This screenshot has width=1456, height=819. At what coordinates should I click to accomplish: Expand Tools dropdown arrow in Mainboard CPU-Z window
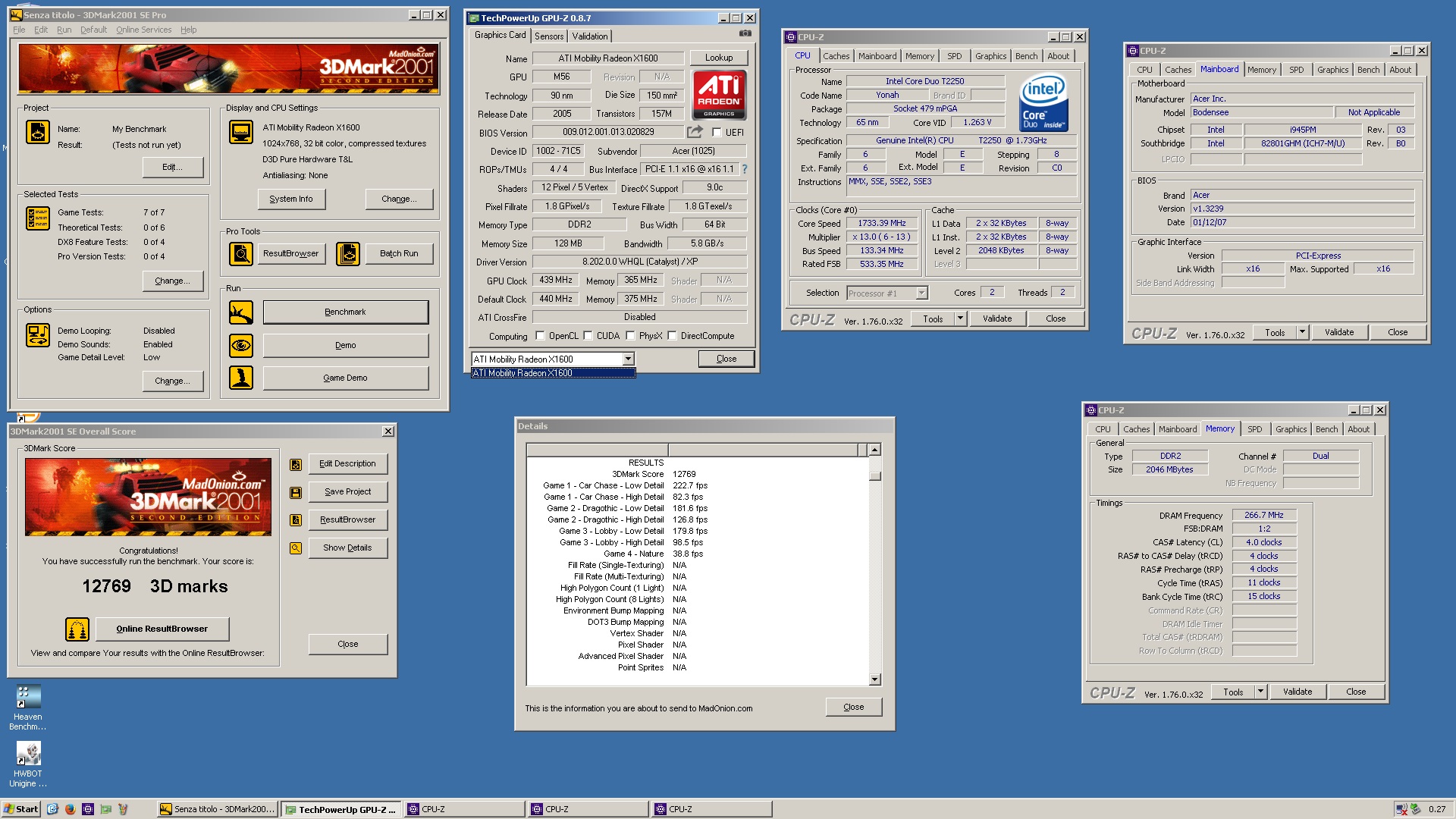coord(1302,332)
